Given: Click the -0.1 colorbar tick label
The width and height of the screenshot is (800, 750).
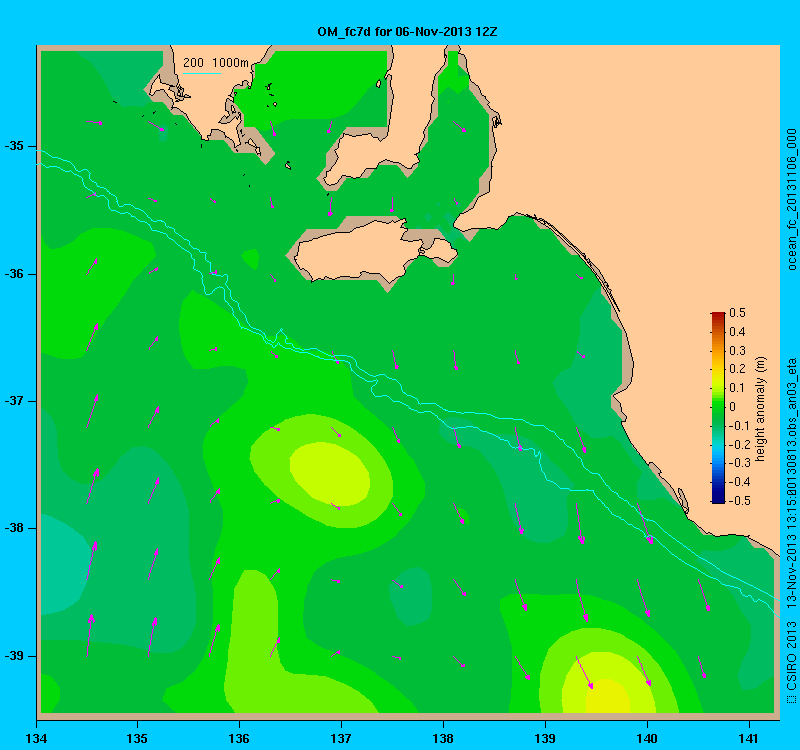Looking at the screenshot, I should pyautogui.click(x=738, y=426).
